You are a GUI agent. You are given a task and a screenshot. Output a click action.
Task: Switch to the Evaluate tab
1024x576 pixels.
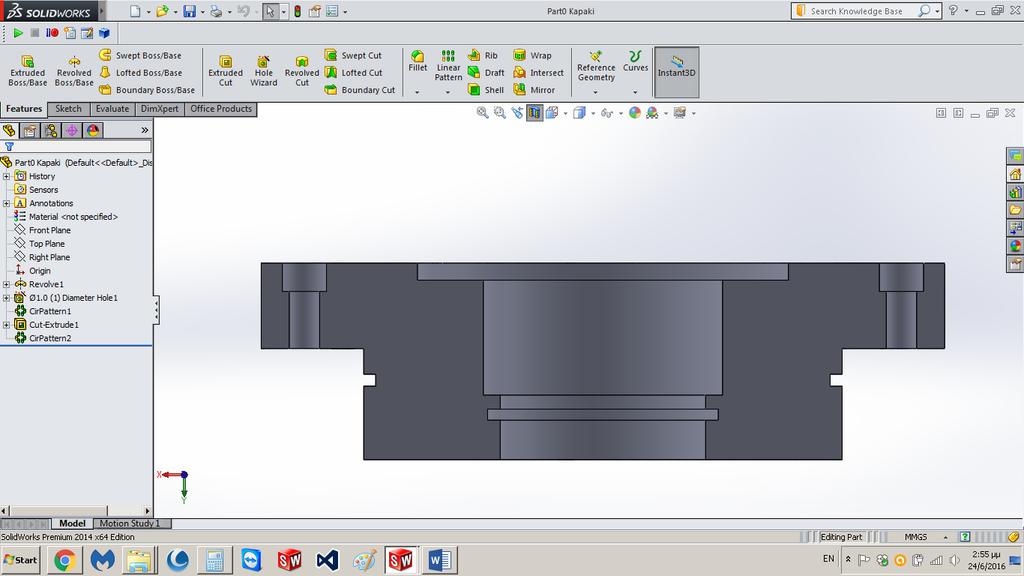click(x=112, y=109)
